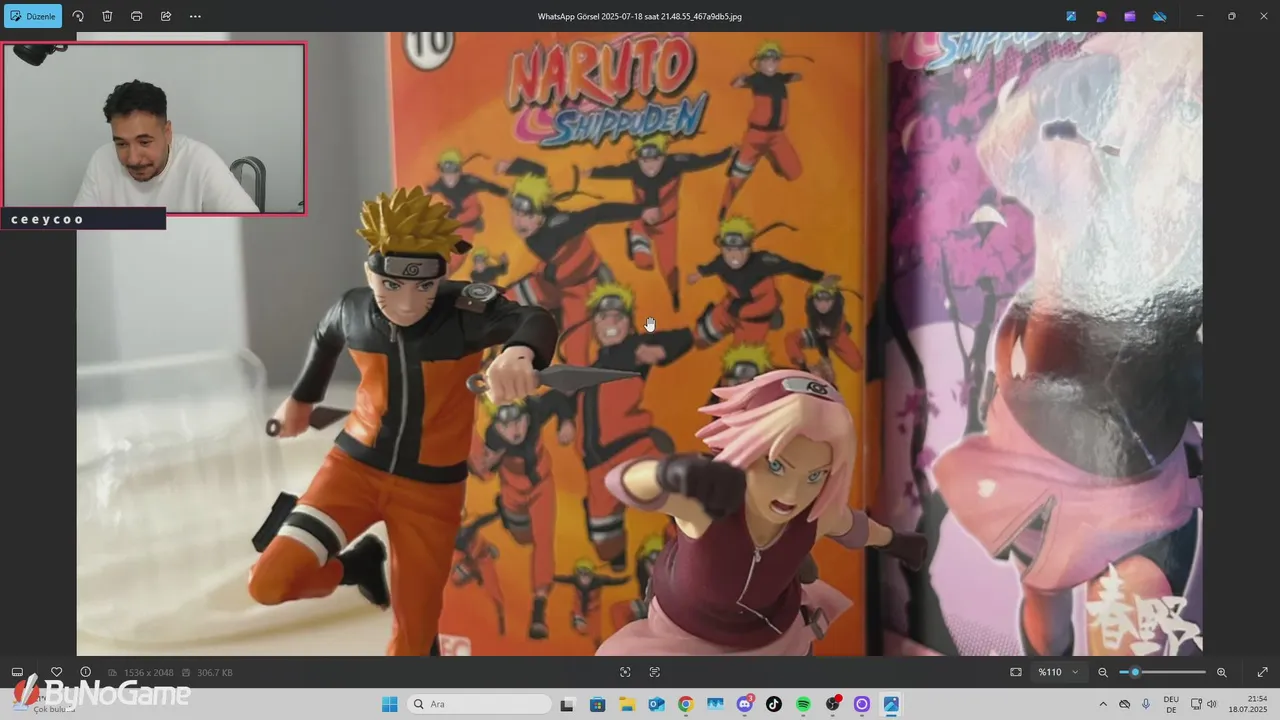Open the network tray icon

pos(1196,704)
